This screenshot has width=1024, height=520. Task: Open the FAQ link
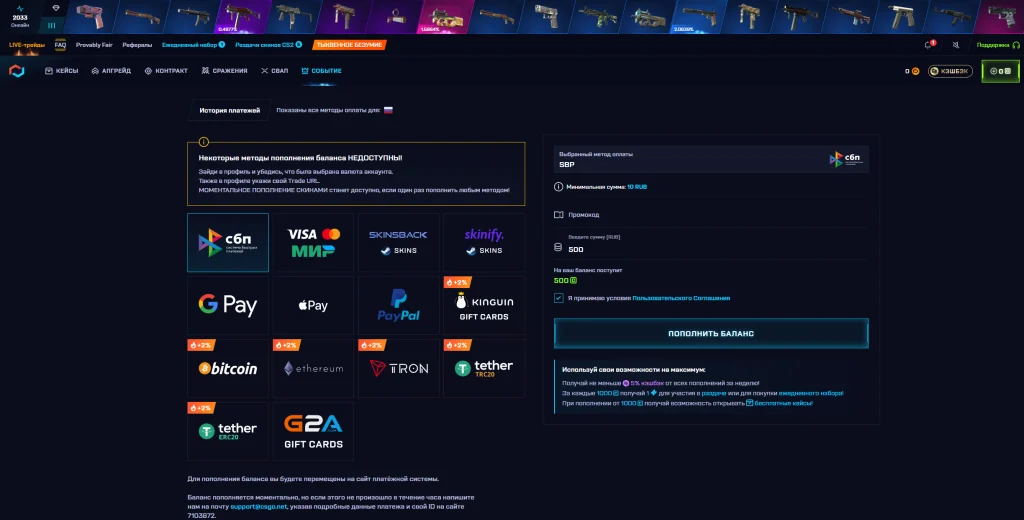60,45
